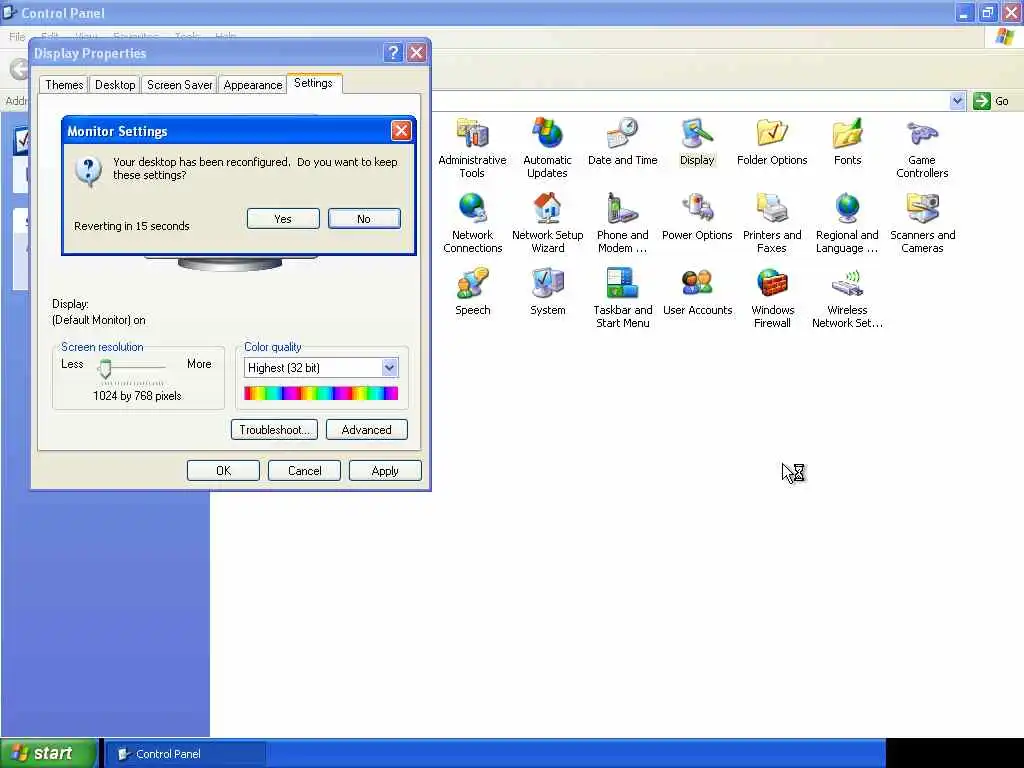
Task: Click the Screen resolution slider handle
Action: tap(104, 369)
